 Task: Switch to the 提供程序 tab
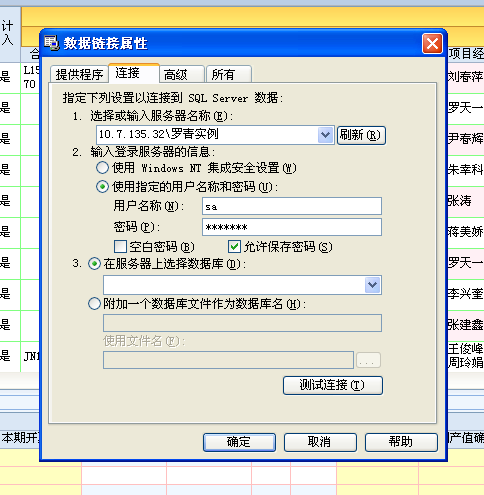79,74
